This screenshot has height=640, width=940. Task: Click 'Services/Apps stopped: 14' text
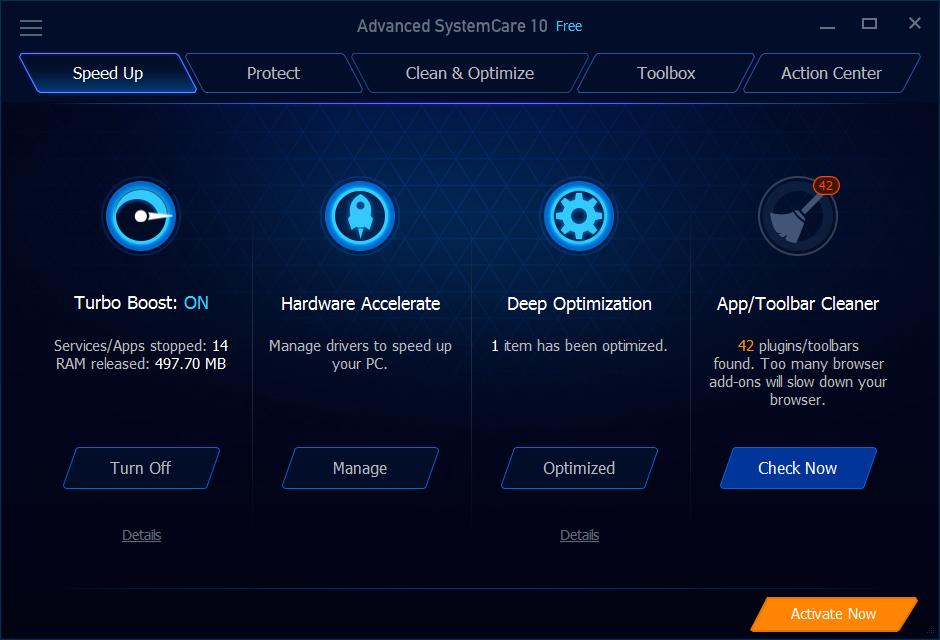click(x=141, y=346)
